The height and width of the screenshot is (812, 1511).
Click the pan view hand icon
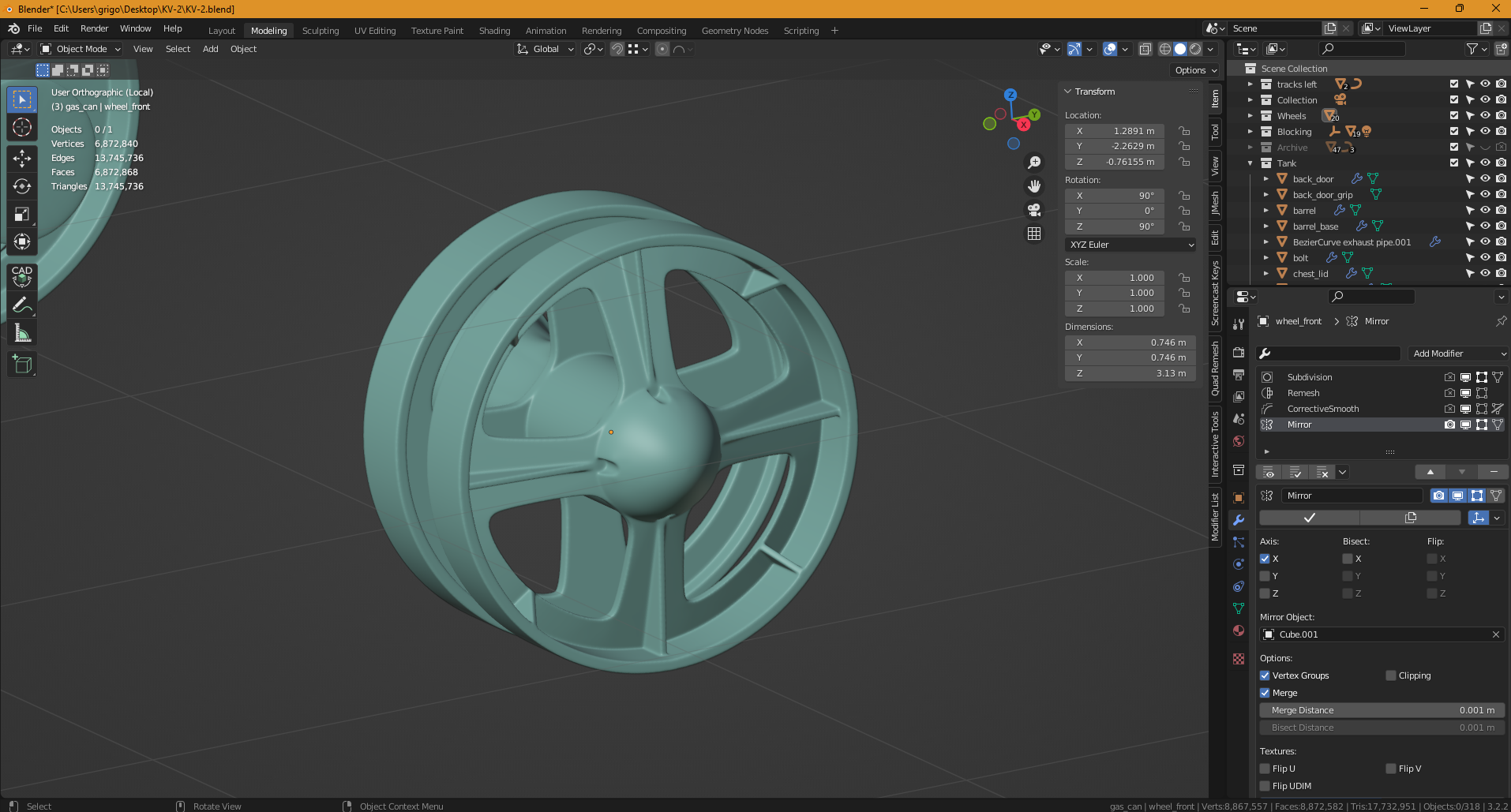(1033, 186)
